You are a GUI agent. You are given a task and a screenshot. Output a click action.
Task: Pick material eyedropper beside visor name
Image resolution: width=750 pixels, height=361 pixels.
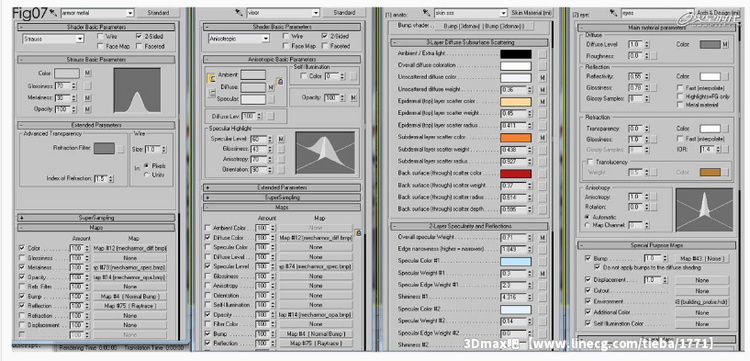pos(239,12)
